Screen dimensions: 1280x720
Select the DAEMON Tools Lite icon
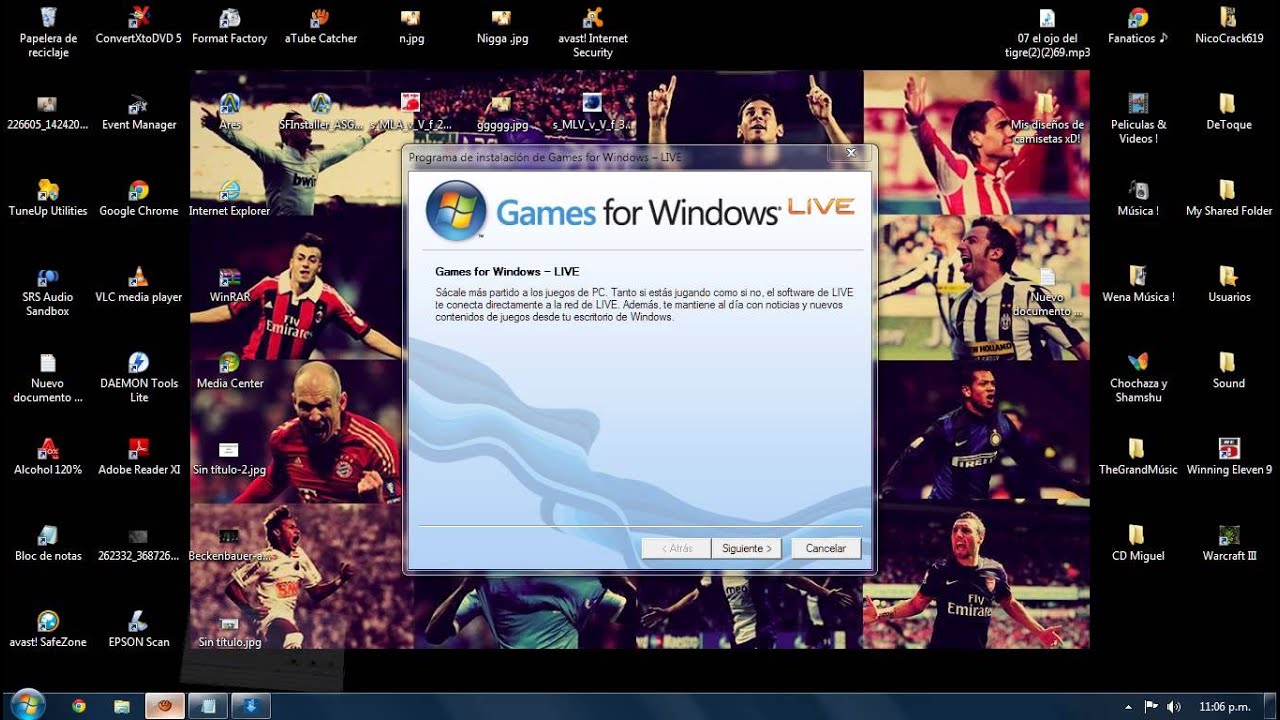coord(139,378)
